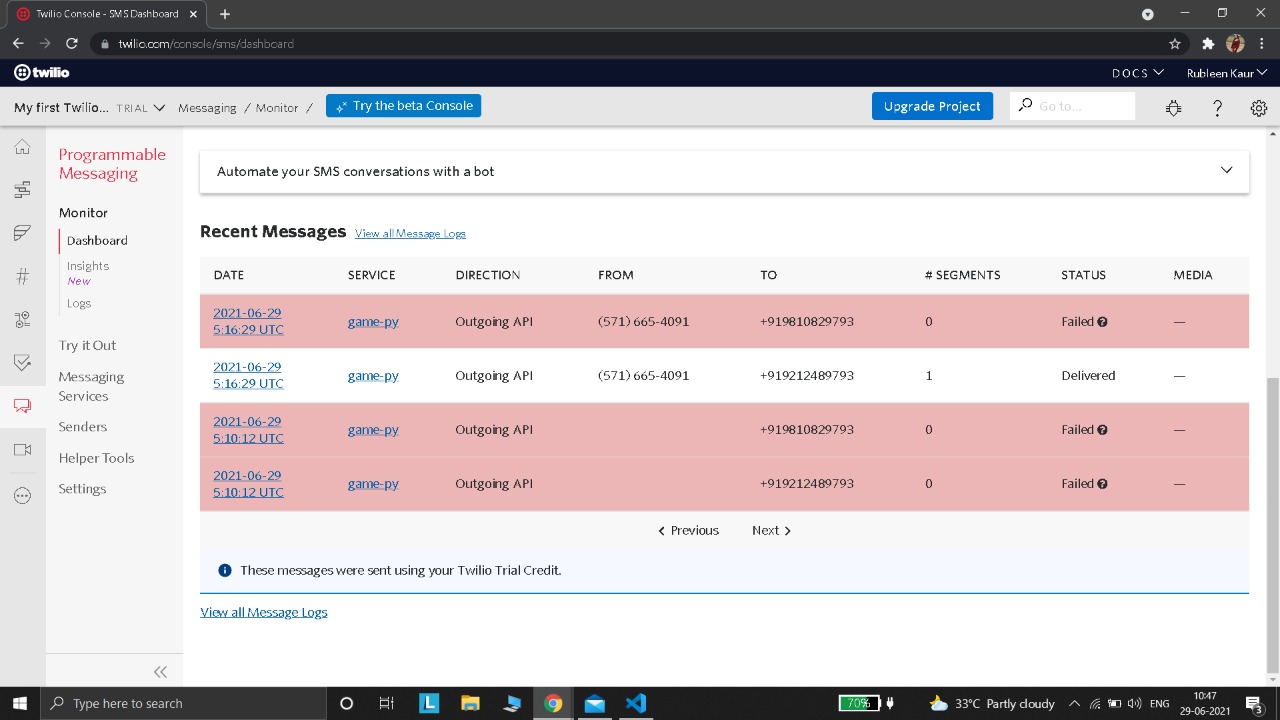1280x720 pixels.
Task: Reload the page with browser refresh icon
Action: point(72,44)
